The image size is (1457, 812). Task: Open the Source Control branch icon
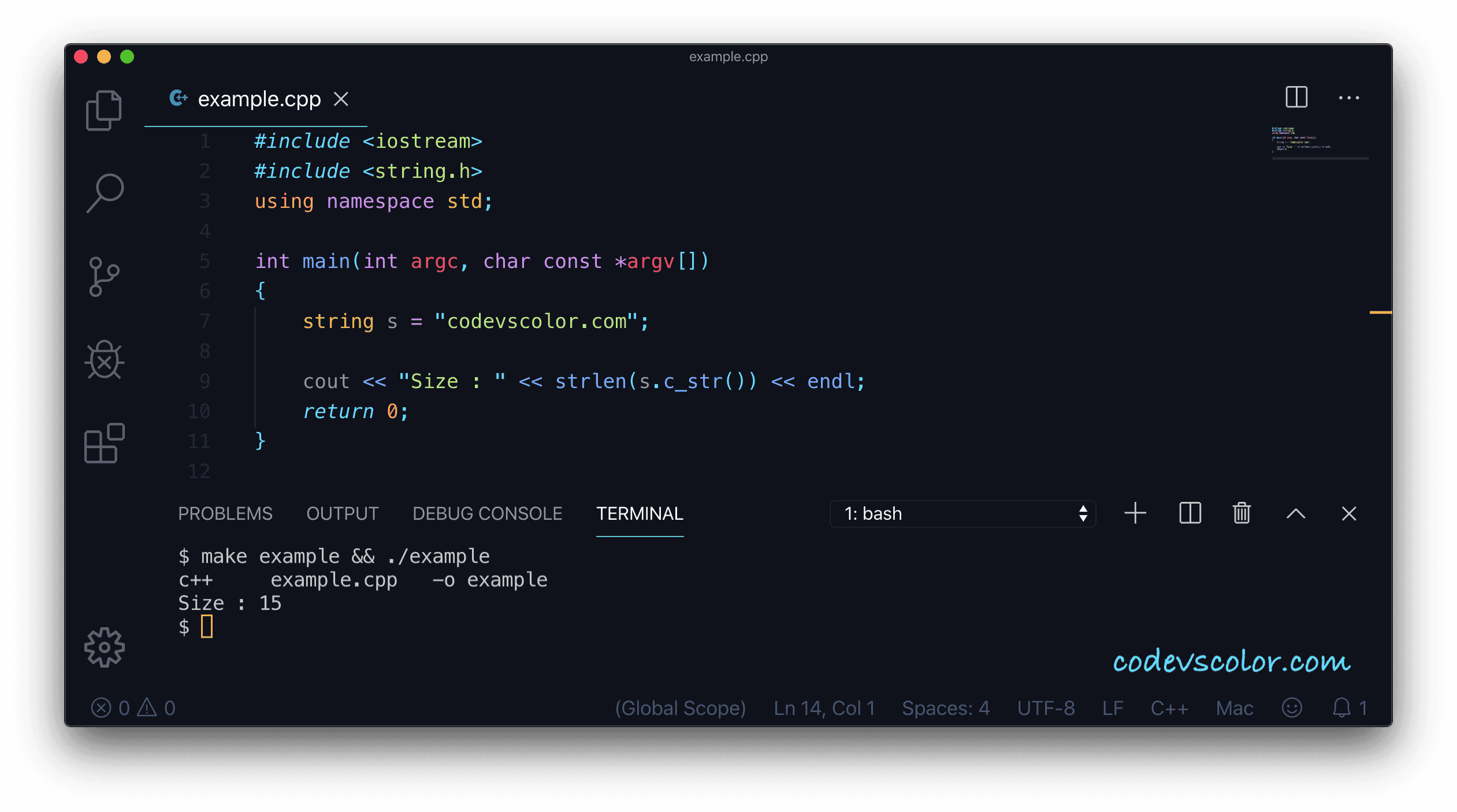coord(104,277)
